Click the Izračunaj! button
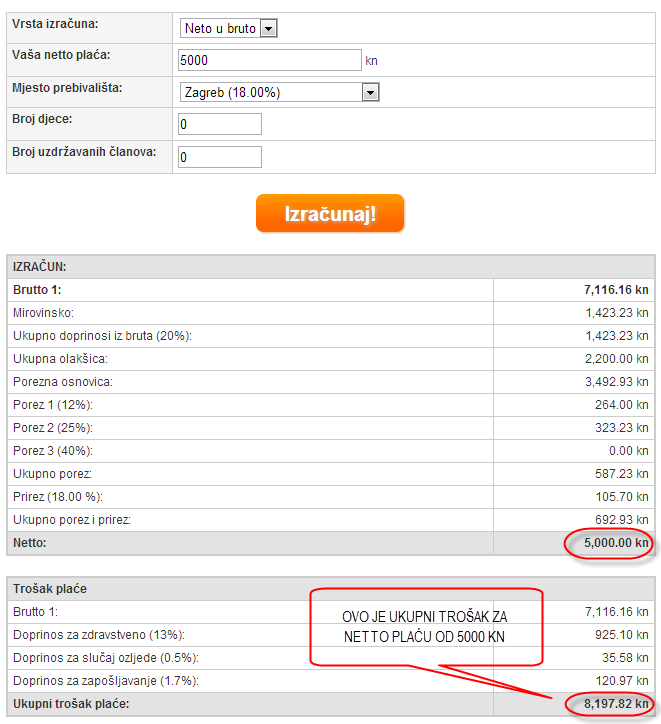661x724 pixels. pyautogui.click(x=330, y=213)
